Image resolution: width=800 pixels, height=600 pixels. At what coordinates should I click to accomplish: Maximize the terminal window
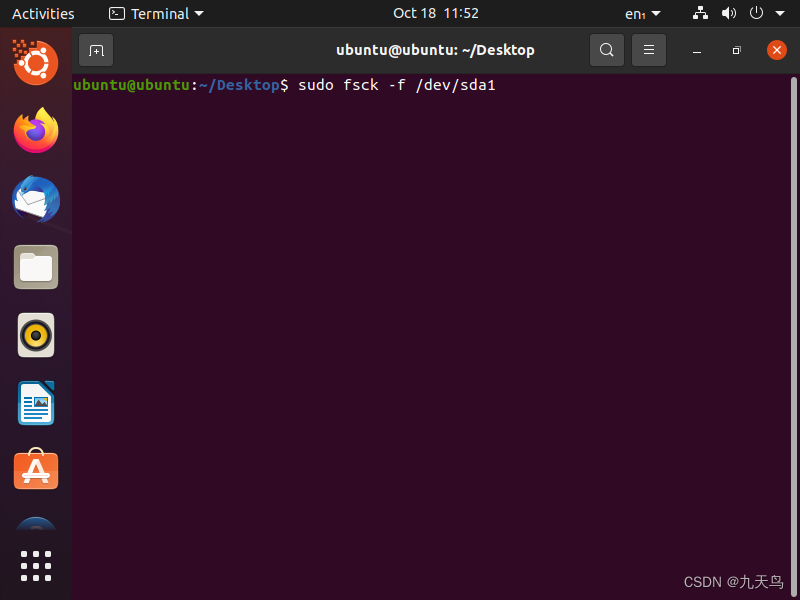click(736, 51)
